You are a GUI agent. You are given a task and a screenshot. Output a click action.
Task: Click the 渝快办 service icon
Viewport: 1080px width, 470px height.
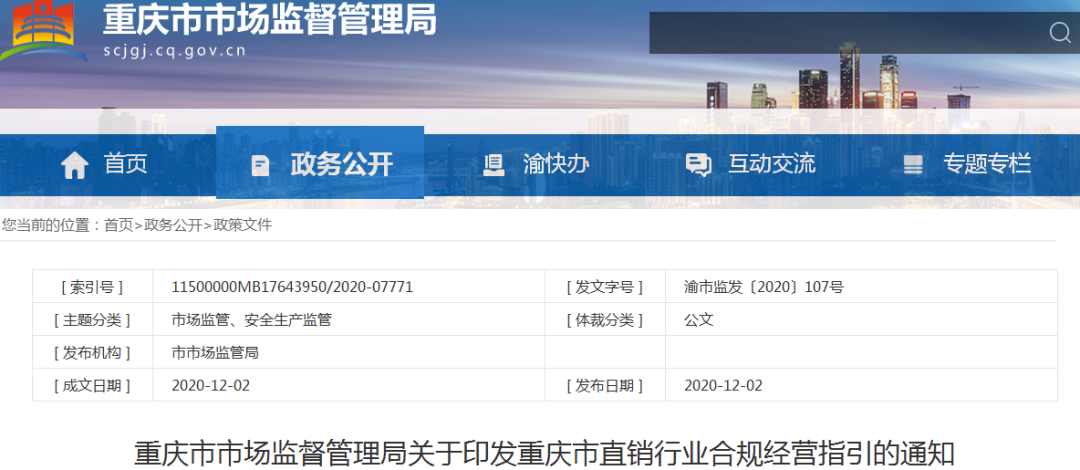point(493,165)
